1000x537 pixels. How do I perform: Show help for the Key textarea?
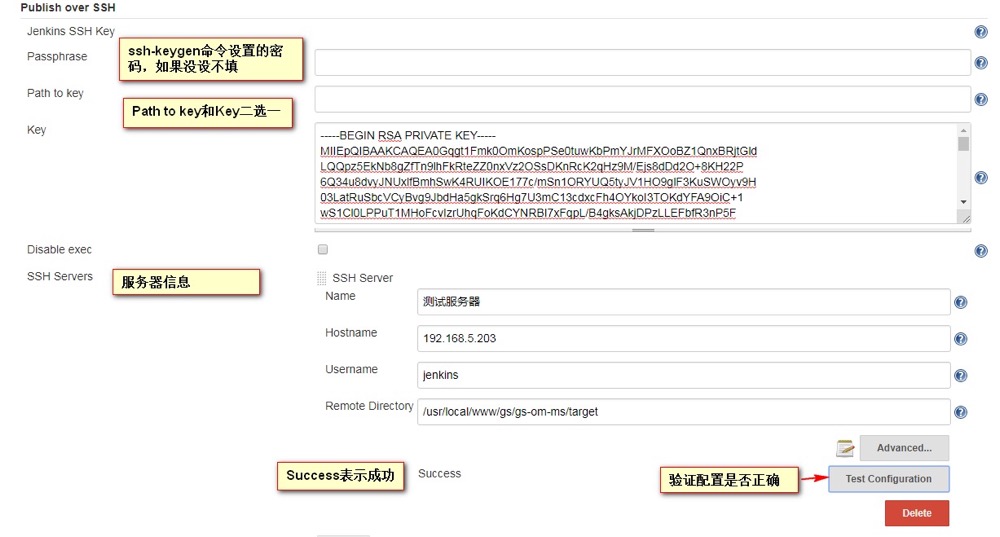click(x=981, y=176)
